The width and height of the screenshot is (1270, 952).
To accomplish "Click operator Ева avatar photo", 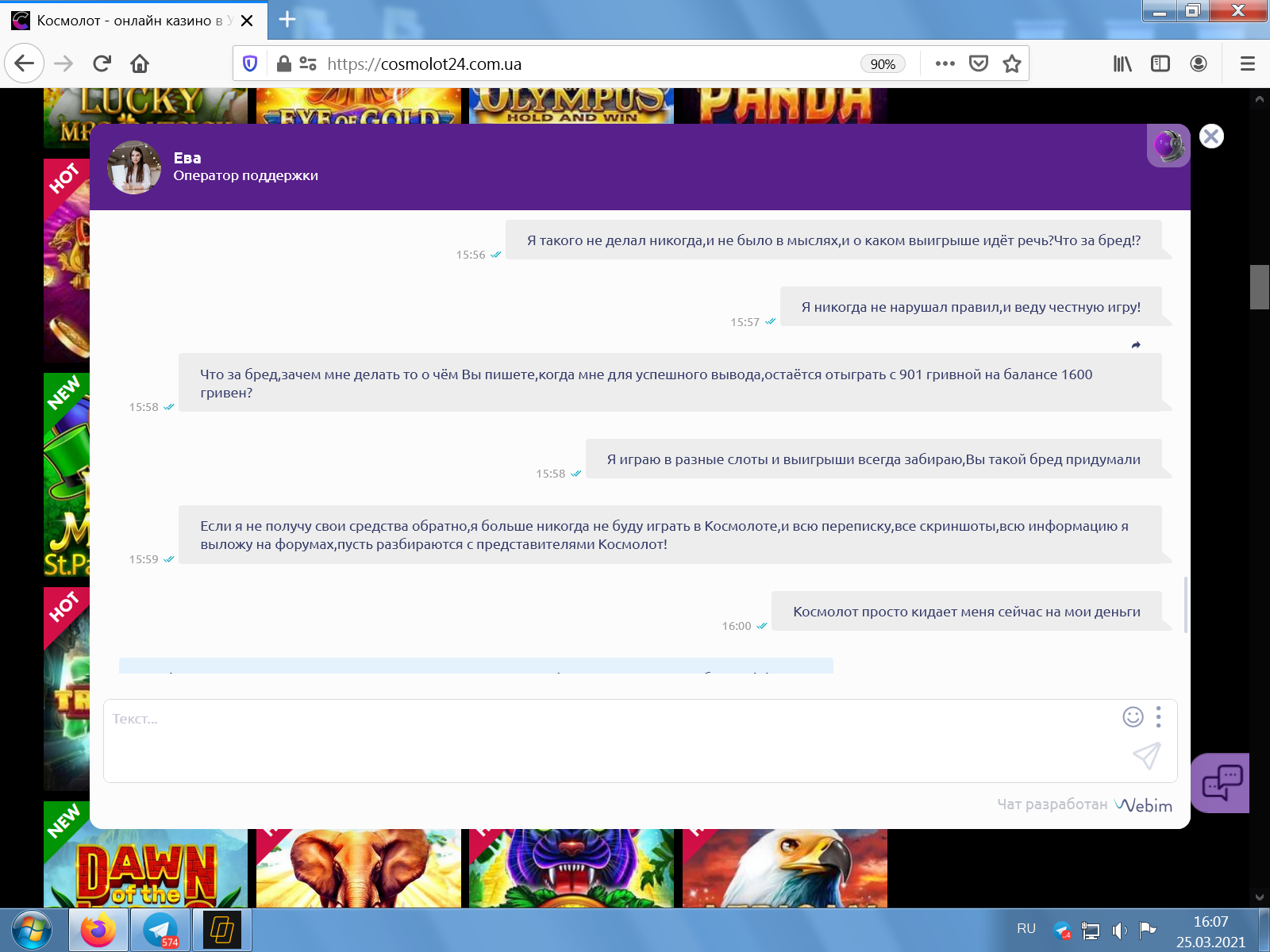I will [134, 167].
